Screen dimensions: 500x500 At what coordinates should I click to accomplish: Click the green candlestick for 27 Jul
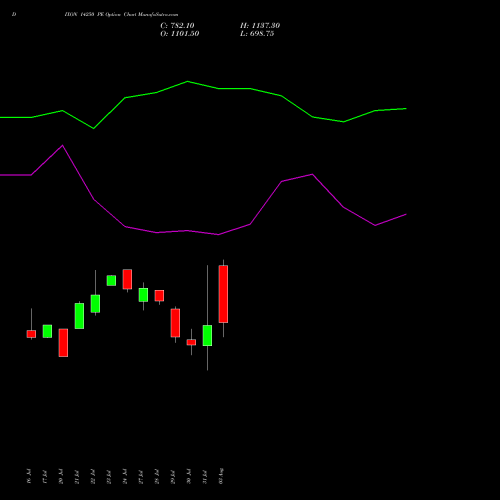pyautogui.click(x=143, y=295)
